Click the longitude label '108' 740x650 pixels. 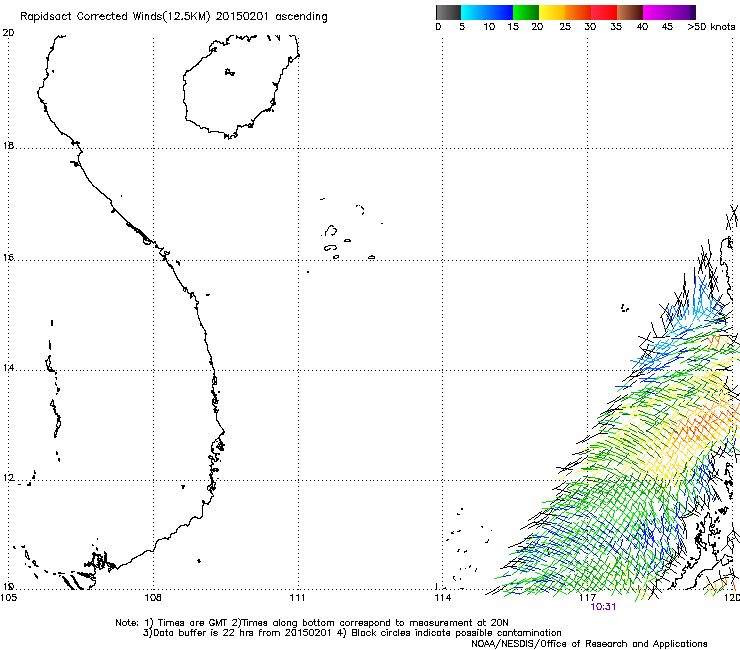click(x=153, y=598)
